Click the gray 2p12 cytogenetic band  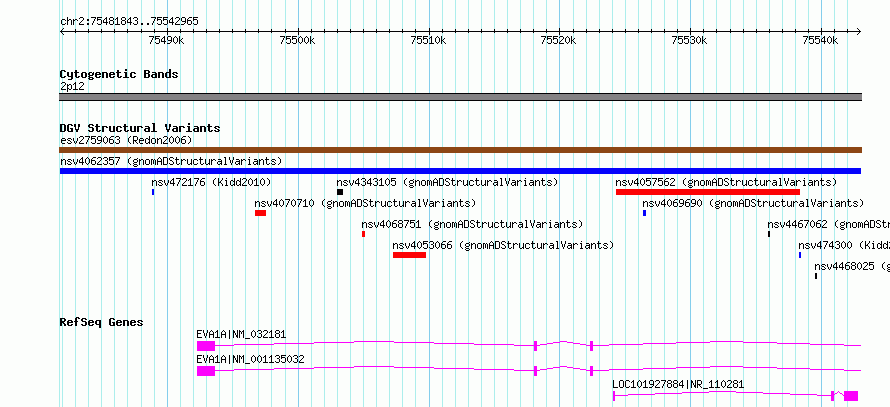(460, 97)
